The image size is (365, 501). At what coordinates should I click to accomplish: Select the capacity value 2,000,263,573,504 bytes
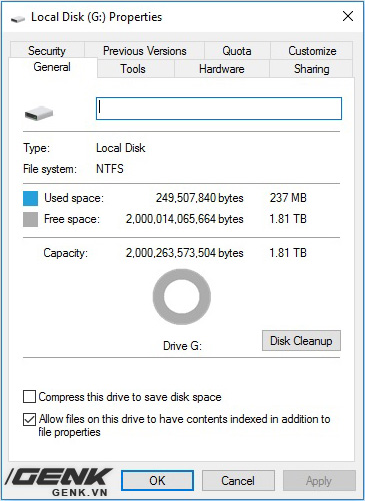tap(184, 253)
